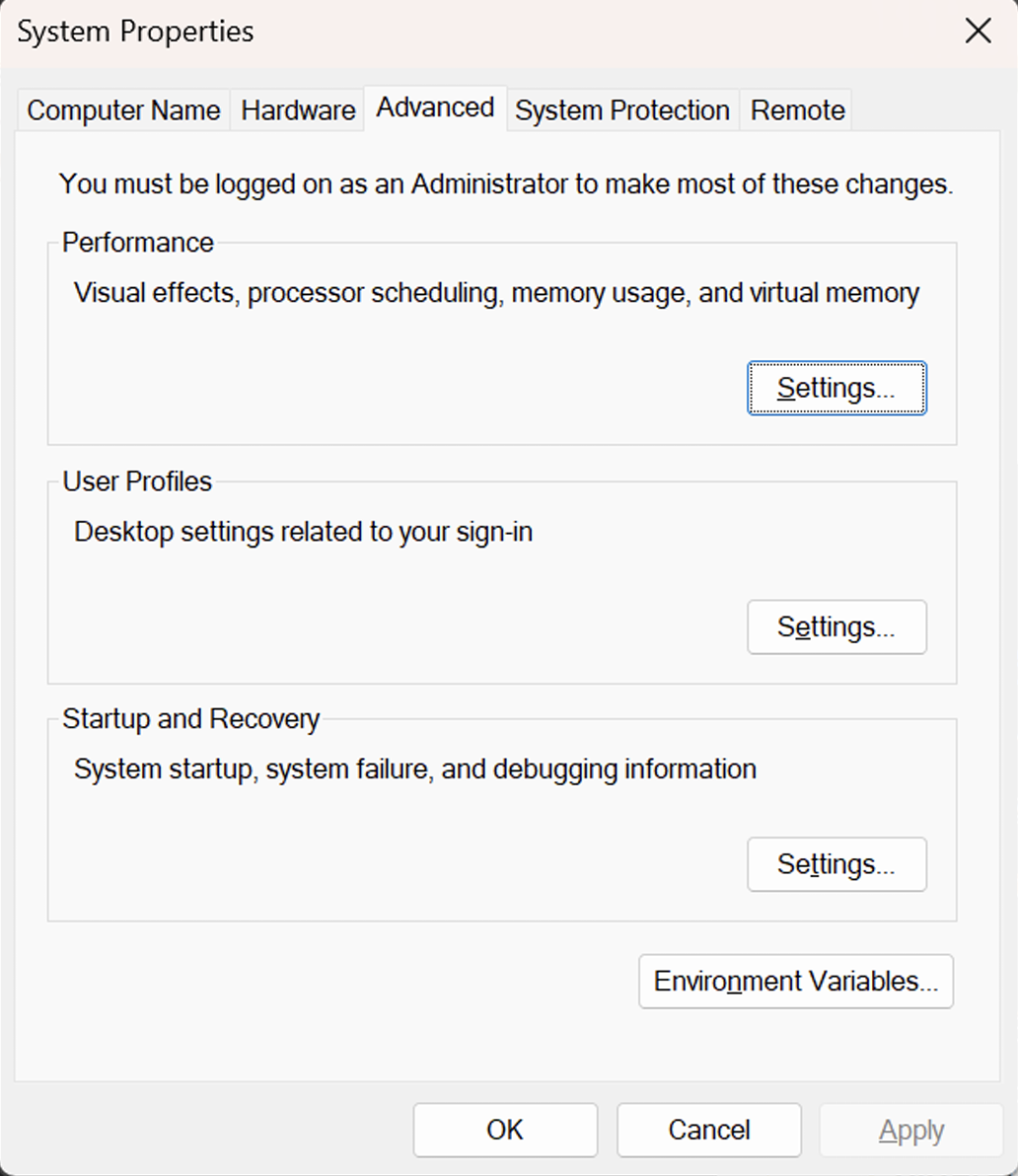Close the System Properties window

tap(978, 31)
